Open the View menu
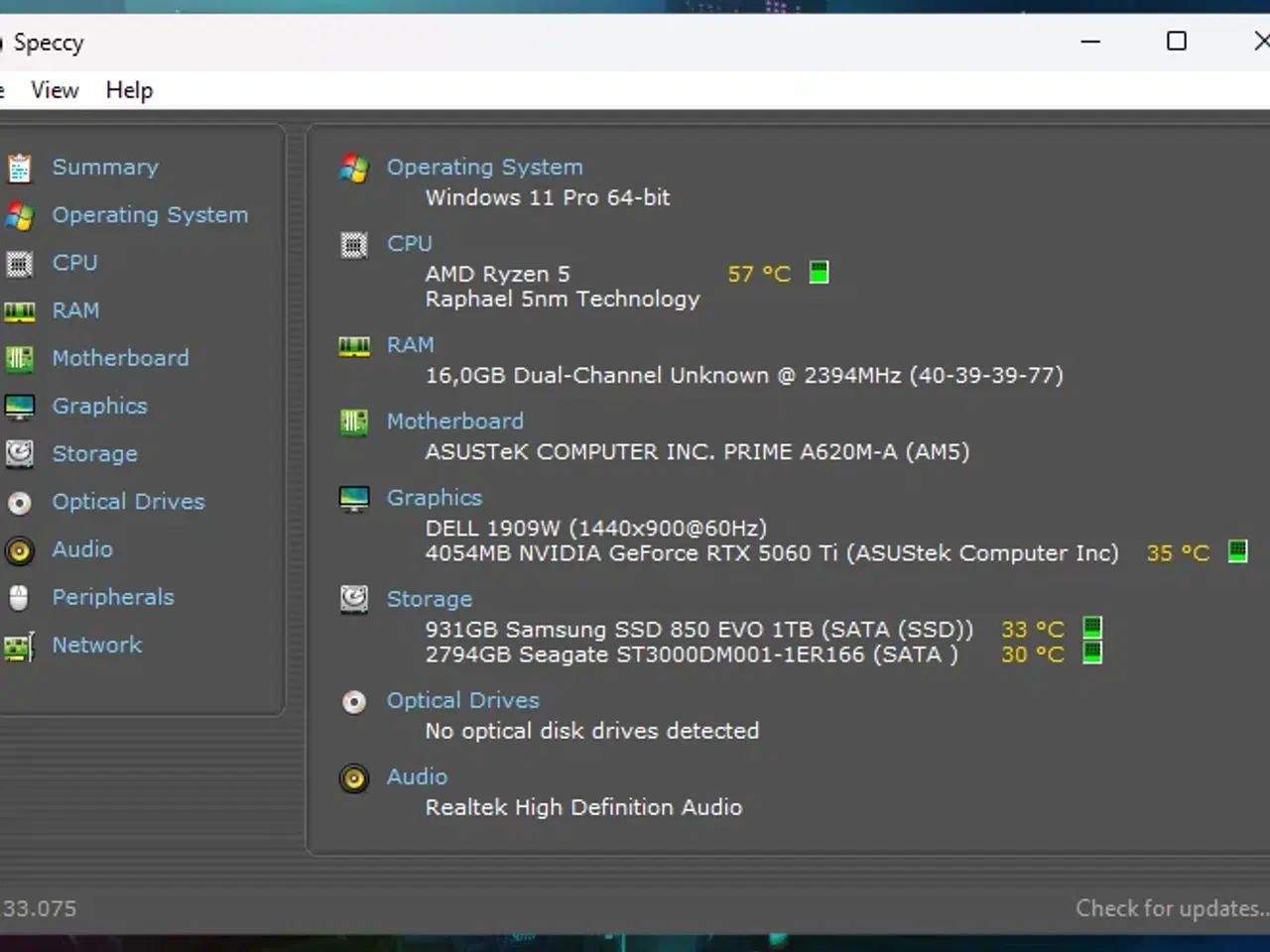The width and height of the screenshot is (1270, 952). tap(54, 90)
